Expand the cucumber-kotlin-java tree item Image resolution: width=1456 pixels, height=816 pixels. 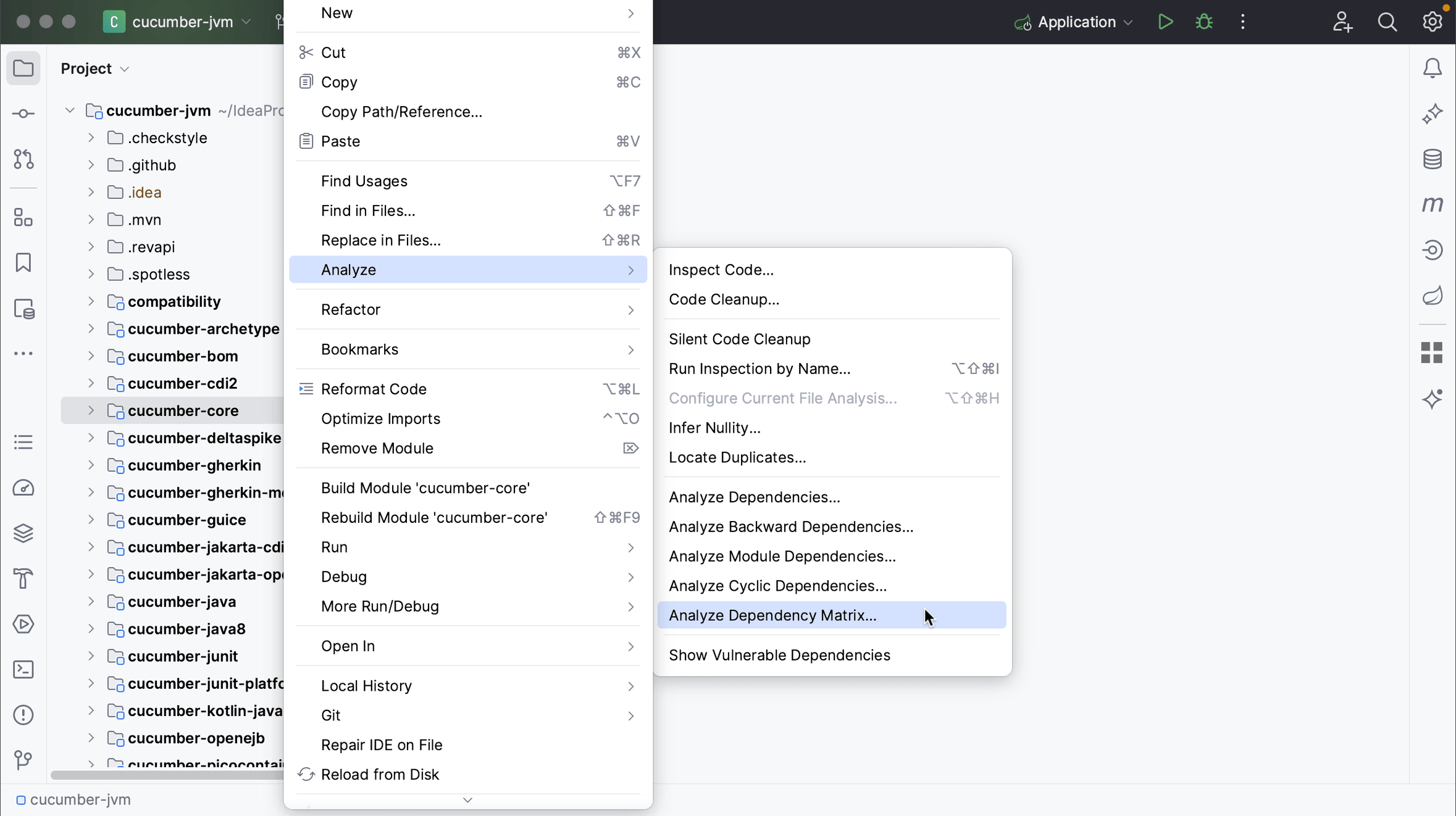coord(91,711)
